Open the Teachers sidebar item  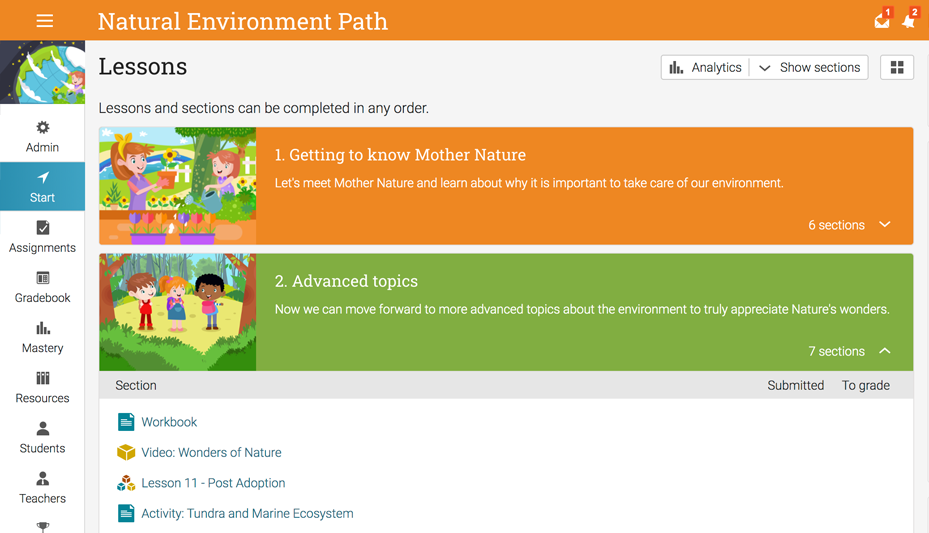pyautogui.click(x=43, y=488)
